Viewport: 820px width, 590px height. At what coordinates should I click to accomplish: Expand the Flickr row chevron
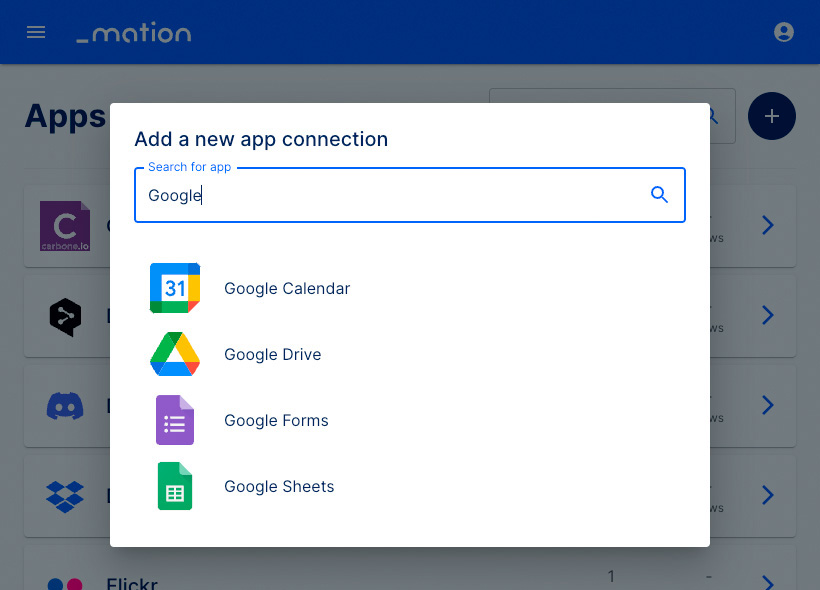coord(767,582)
